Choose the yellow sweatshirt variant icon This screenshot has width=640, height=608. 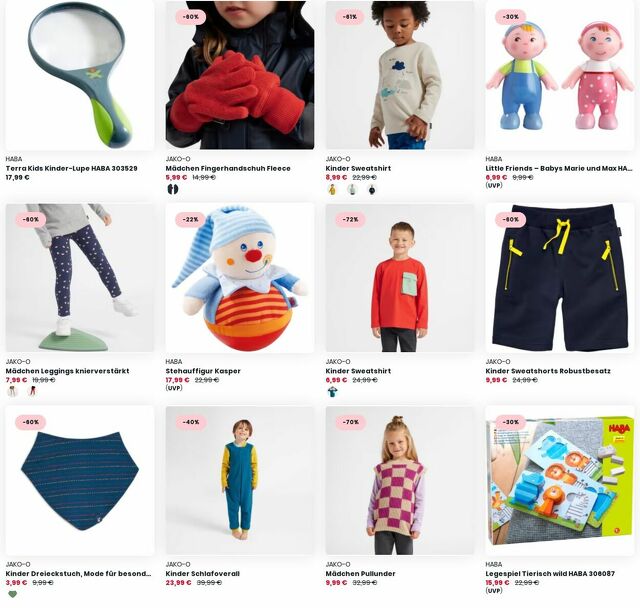(332, 189)
